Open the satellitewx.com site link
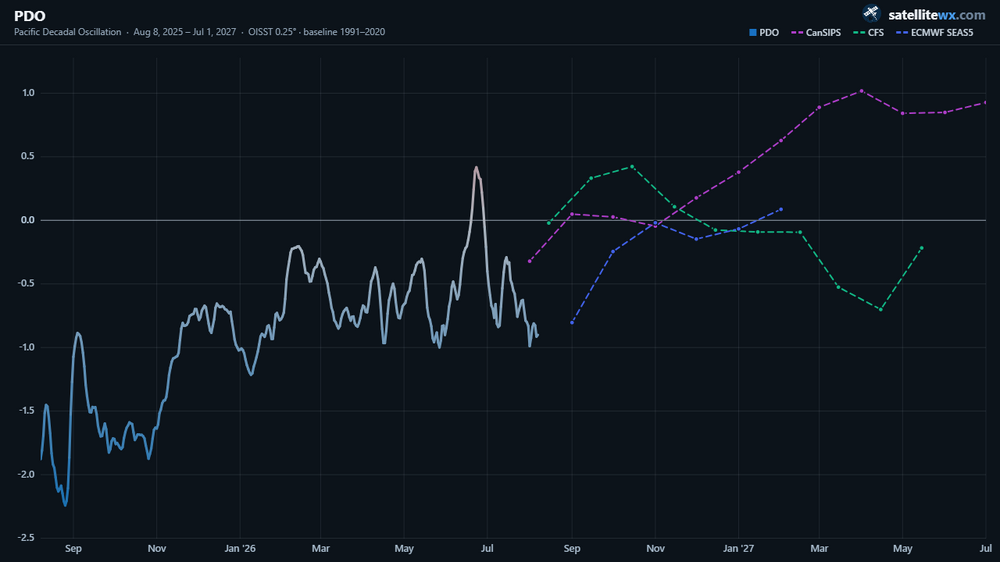The image size is (1000, 562). 936,15
